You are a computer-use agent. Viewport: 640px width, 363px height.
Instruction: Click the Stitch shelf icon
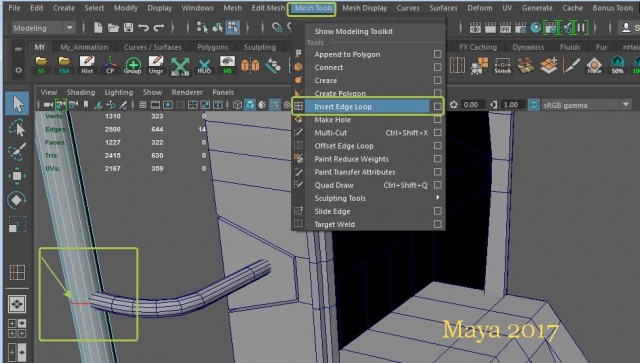502,65
